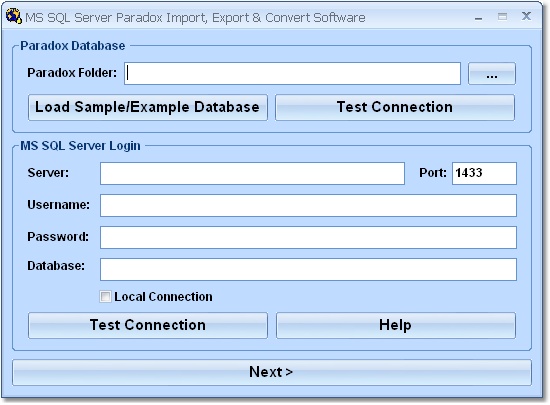Open the folder browse (...) button

point(492,74)
